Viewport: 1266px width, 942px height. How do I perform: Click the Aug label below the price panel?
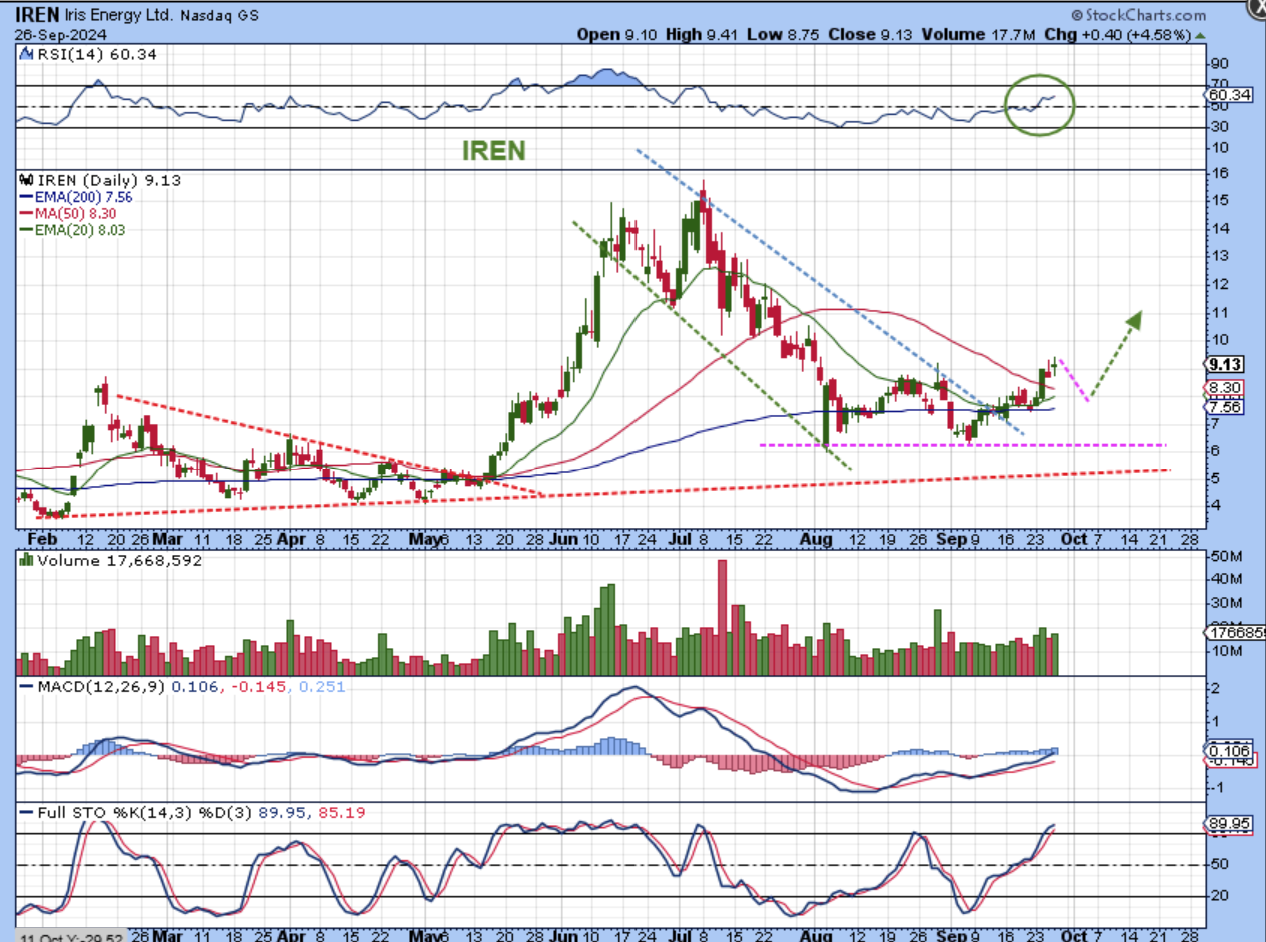[818, 539]
